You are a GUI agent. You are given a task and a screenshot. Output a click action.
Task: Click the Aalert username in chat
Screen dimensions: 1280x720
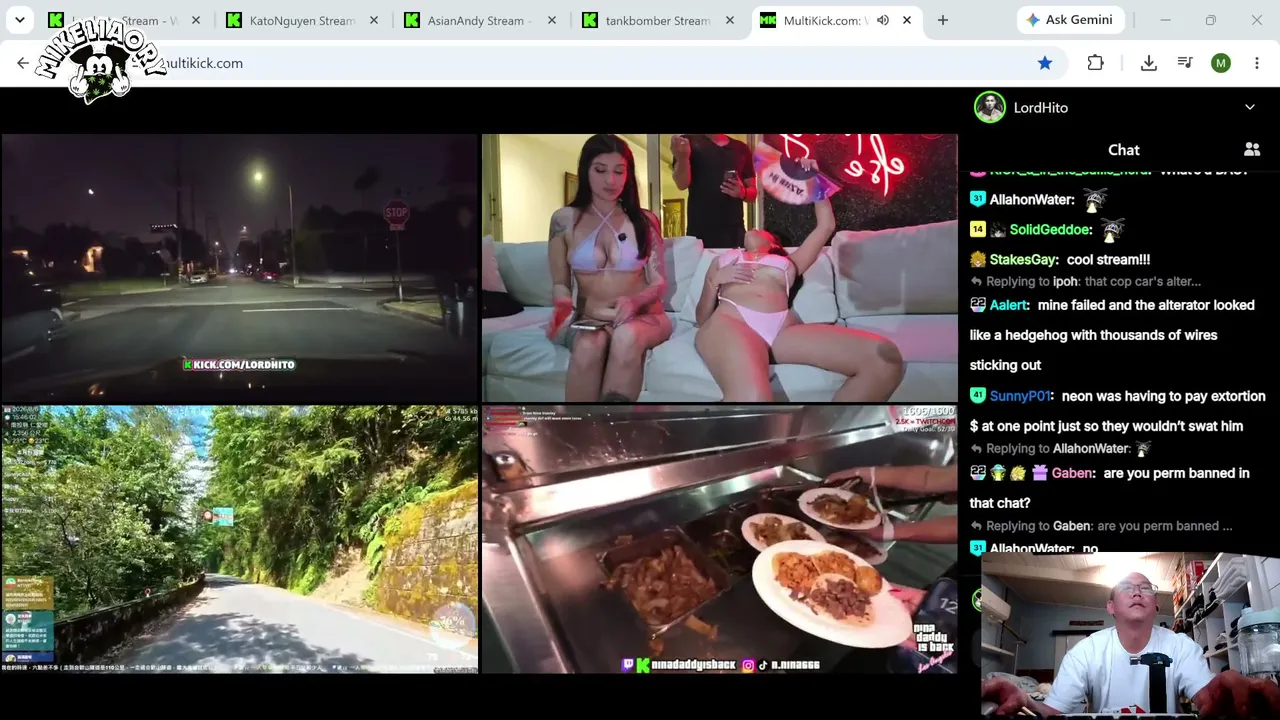point(1009,305)
